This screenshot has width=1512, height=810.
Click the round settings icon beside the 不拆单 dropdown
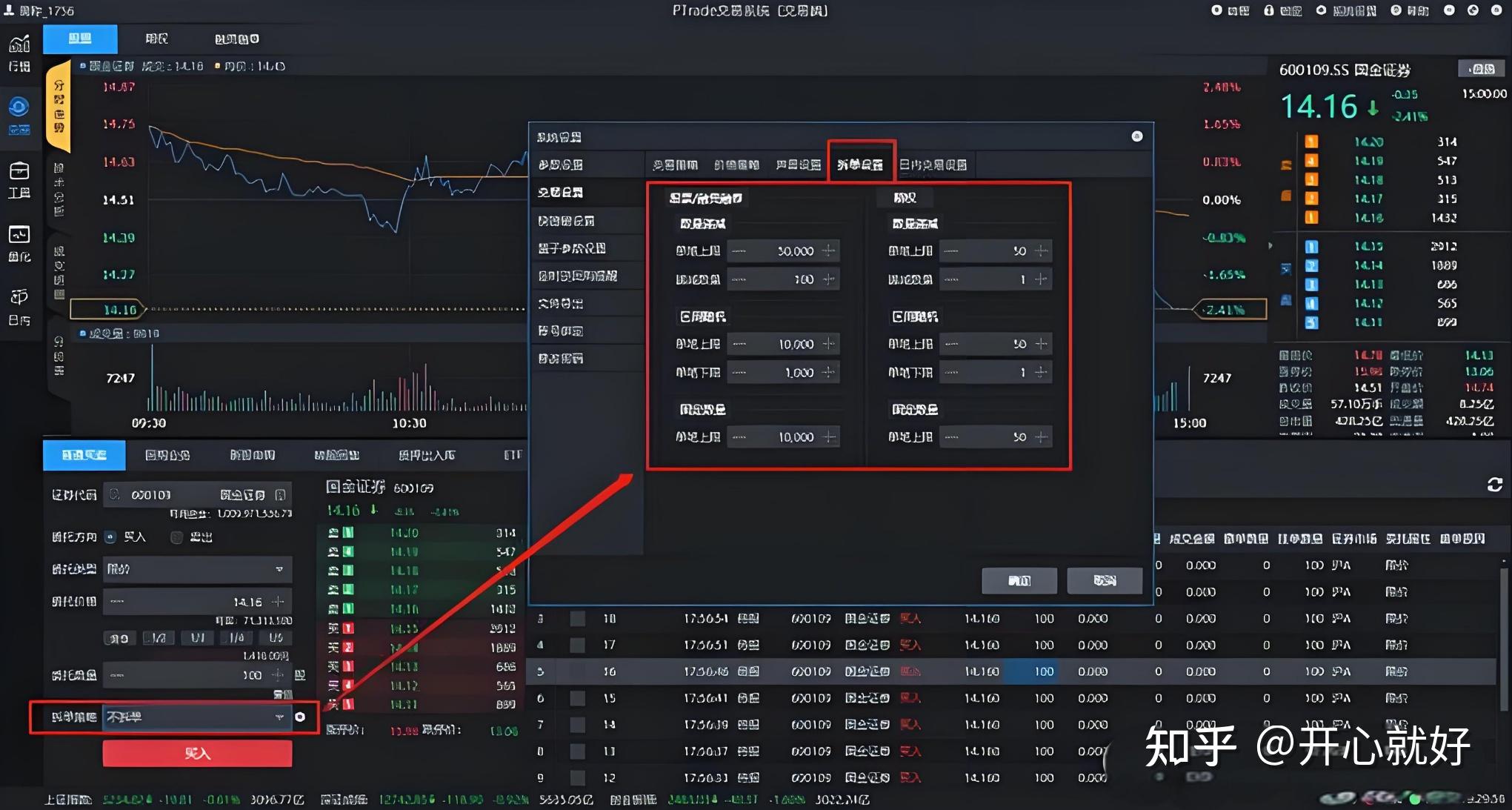point(300,717)
